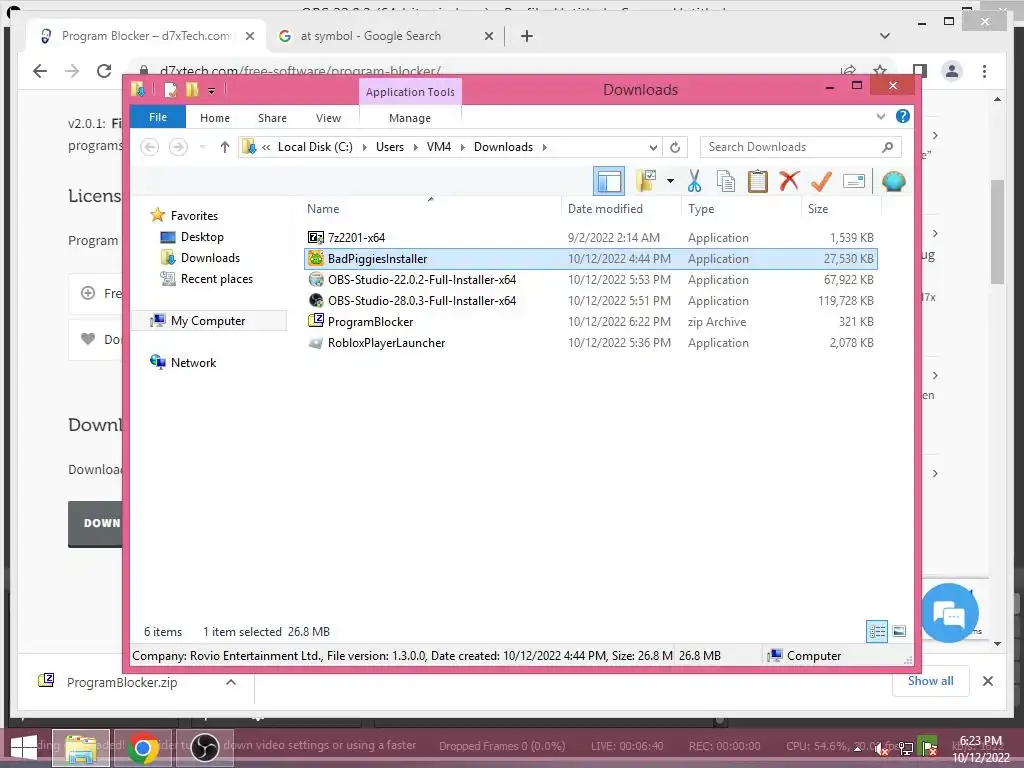Sort files by Name column header
Viewport: 1024px width, 768px height.
pos(431,208)
